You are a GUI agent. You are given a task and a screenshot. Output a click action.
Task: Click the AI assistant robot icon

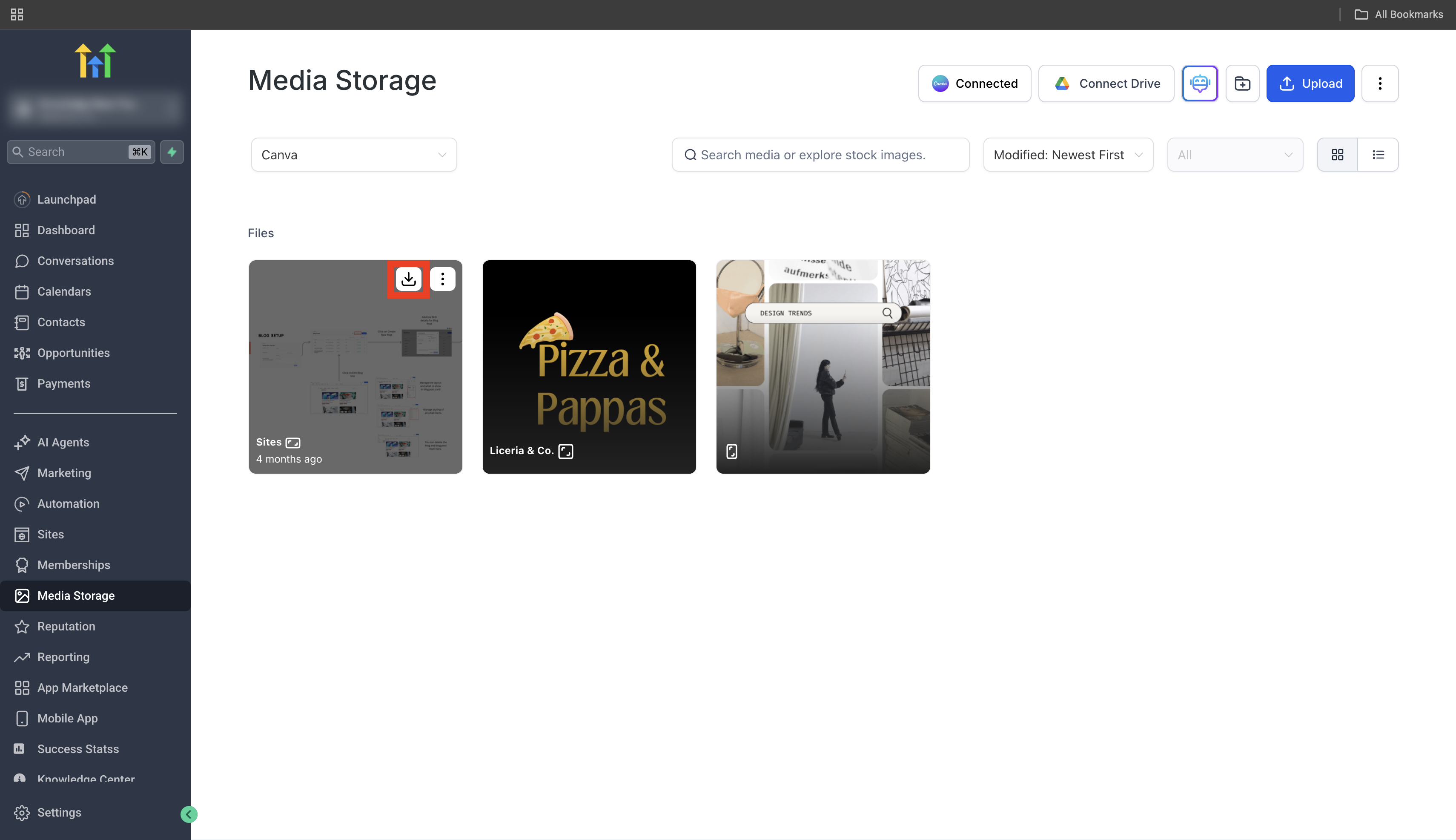(x=1199, y=83)
